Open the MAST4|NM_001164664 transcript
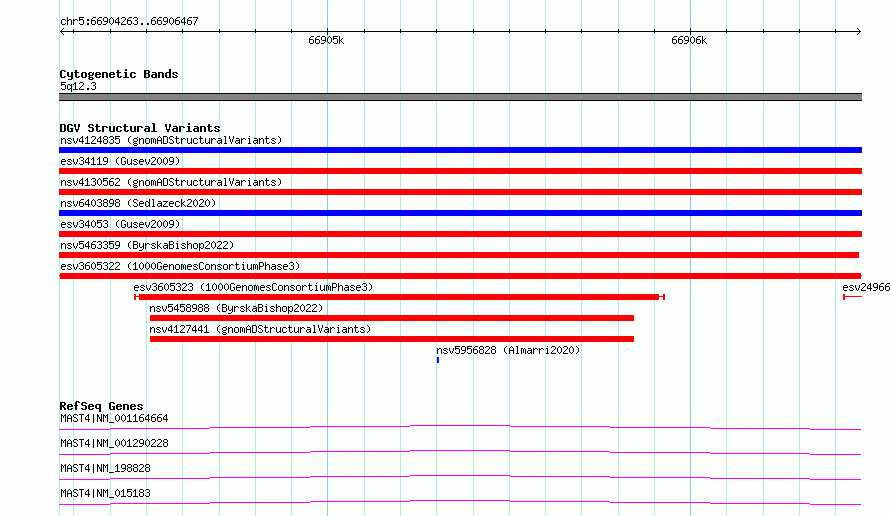The height and width of the screenshot is (516, 890). point(114,418)
